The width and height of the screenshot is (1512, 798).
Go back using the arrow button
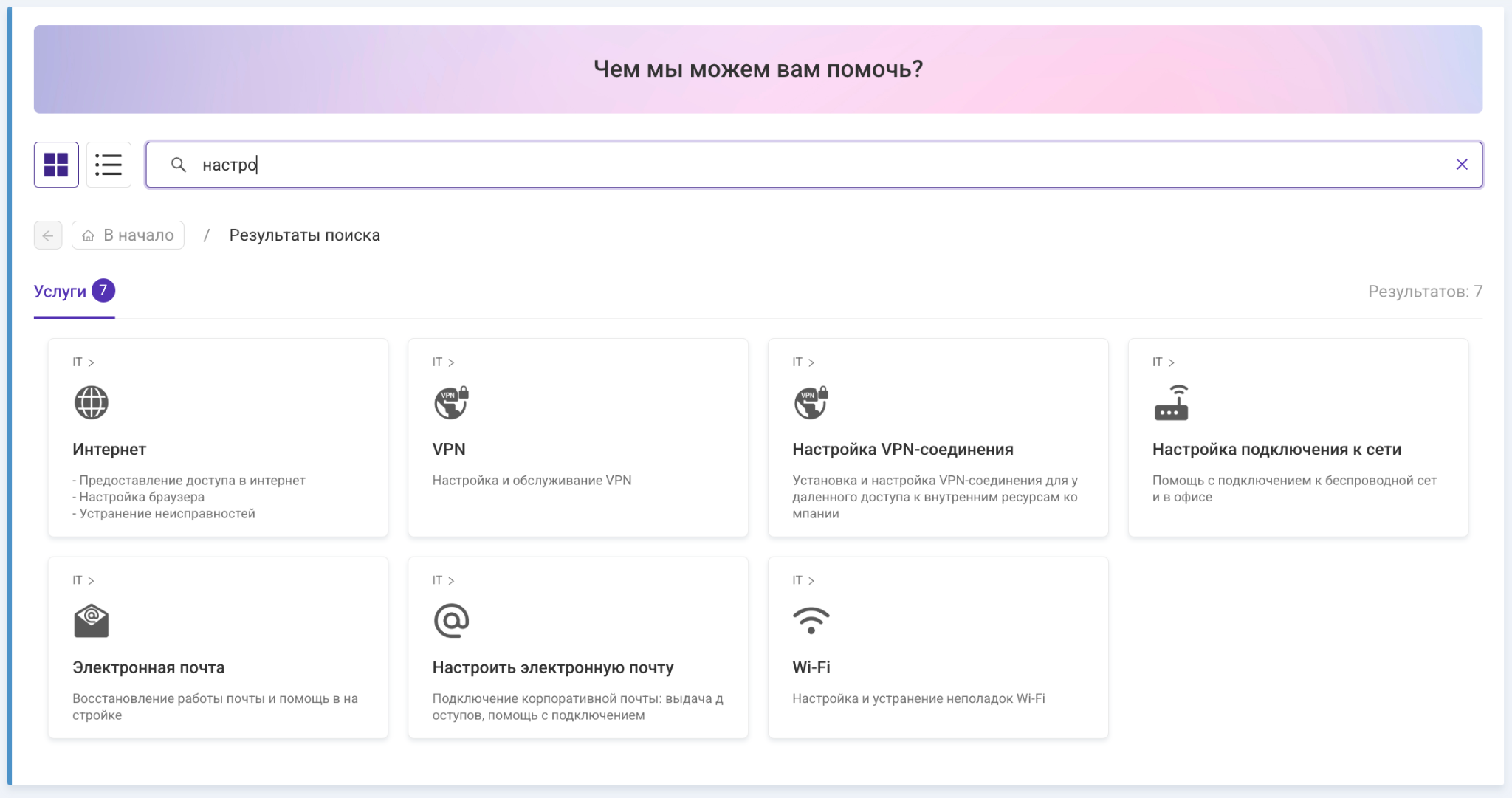[48, 235]
